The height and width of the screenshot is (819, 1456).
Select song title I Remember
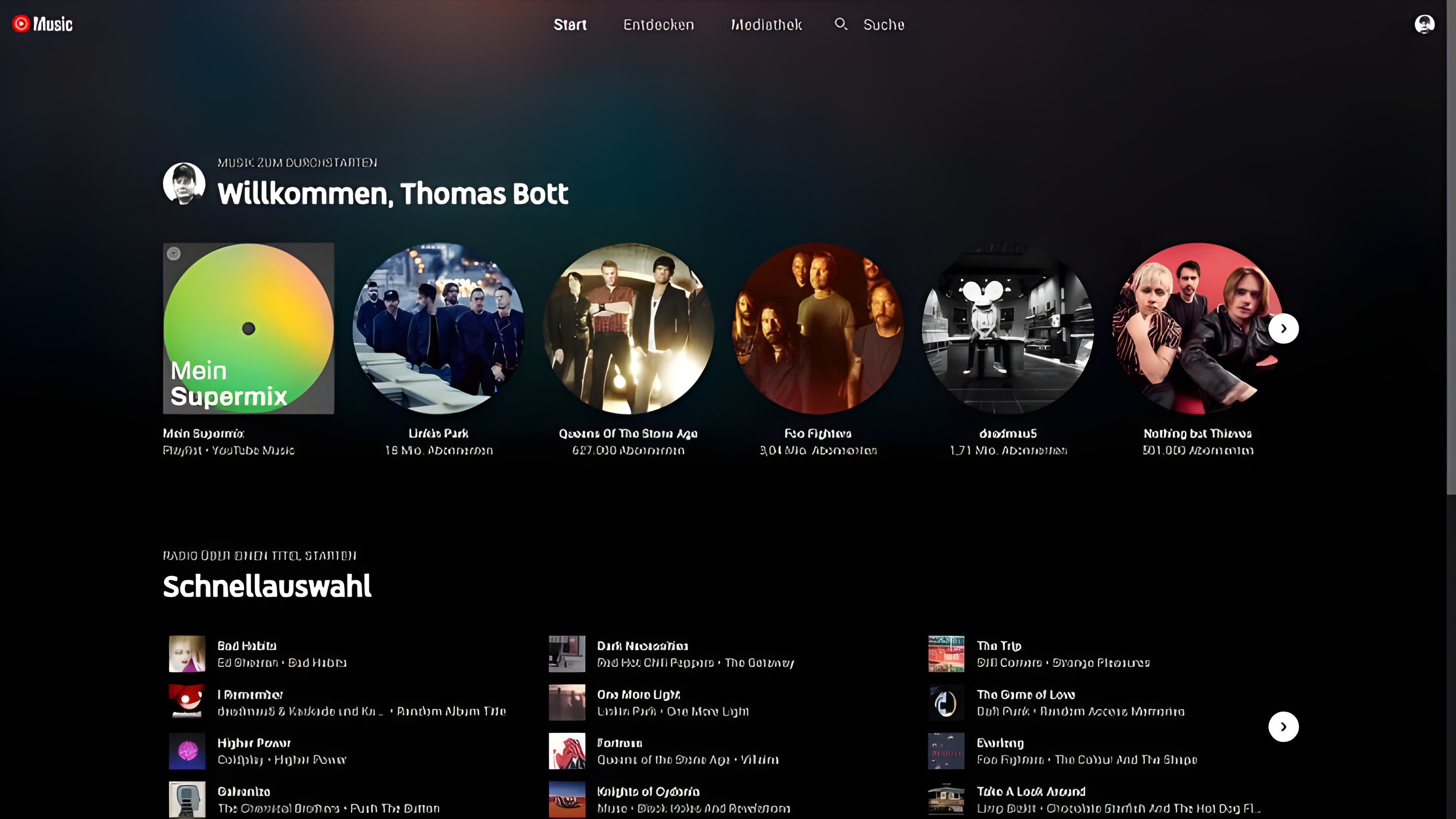250,694
